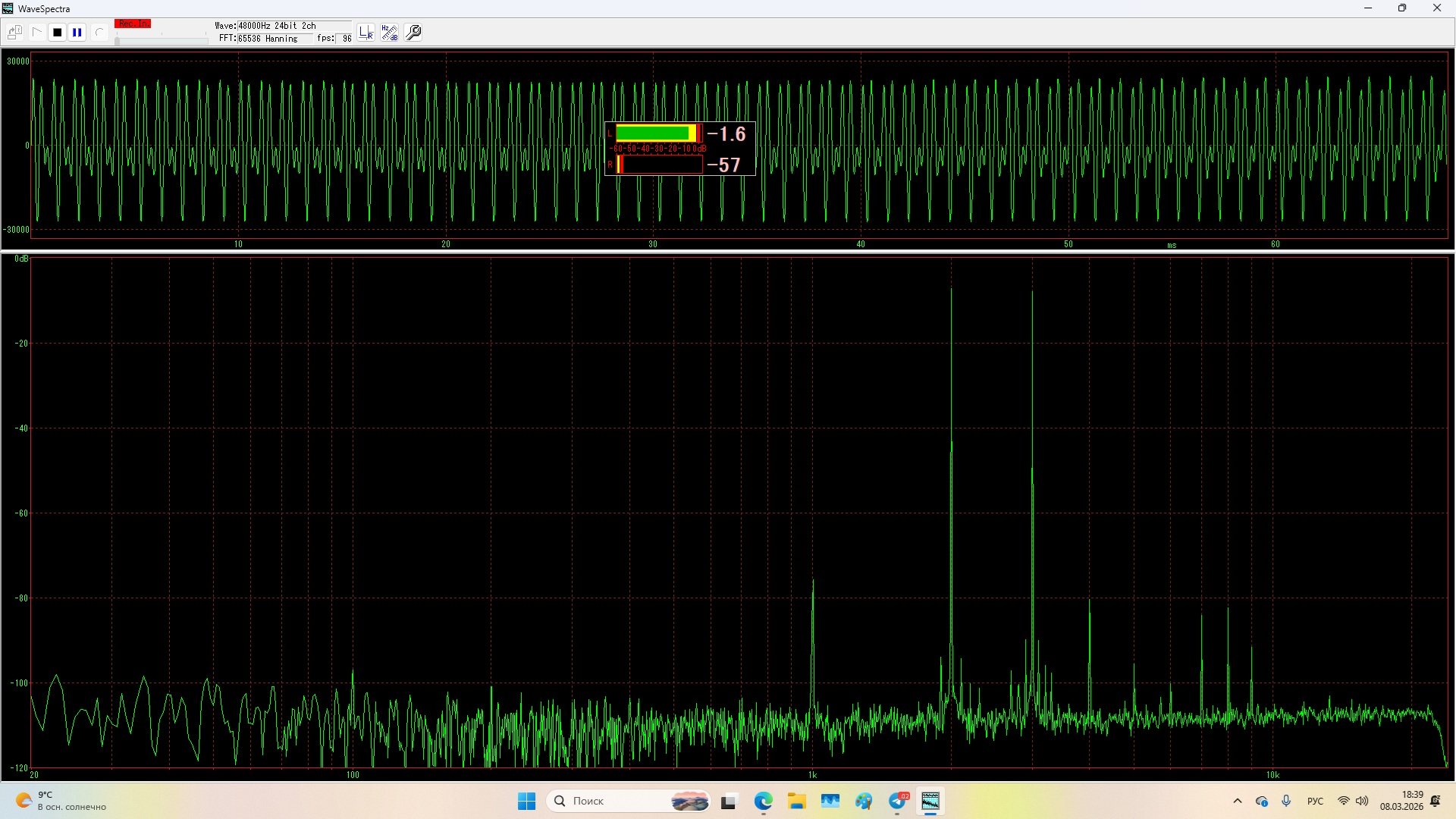Click the loop/repeat circle icon
Screen dimensions: 1456x819
coord(99,33)
